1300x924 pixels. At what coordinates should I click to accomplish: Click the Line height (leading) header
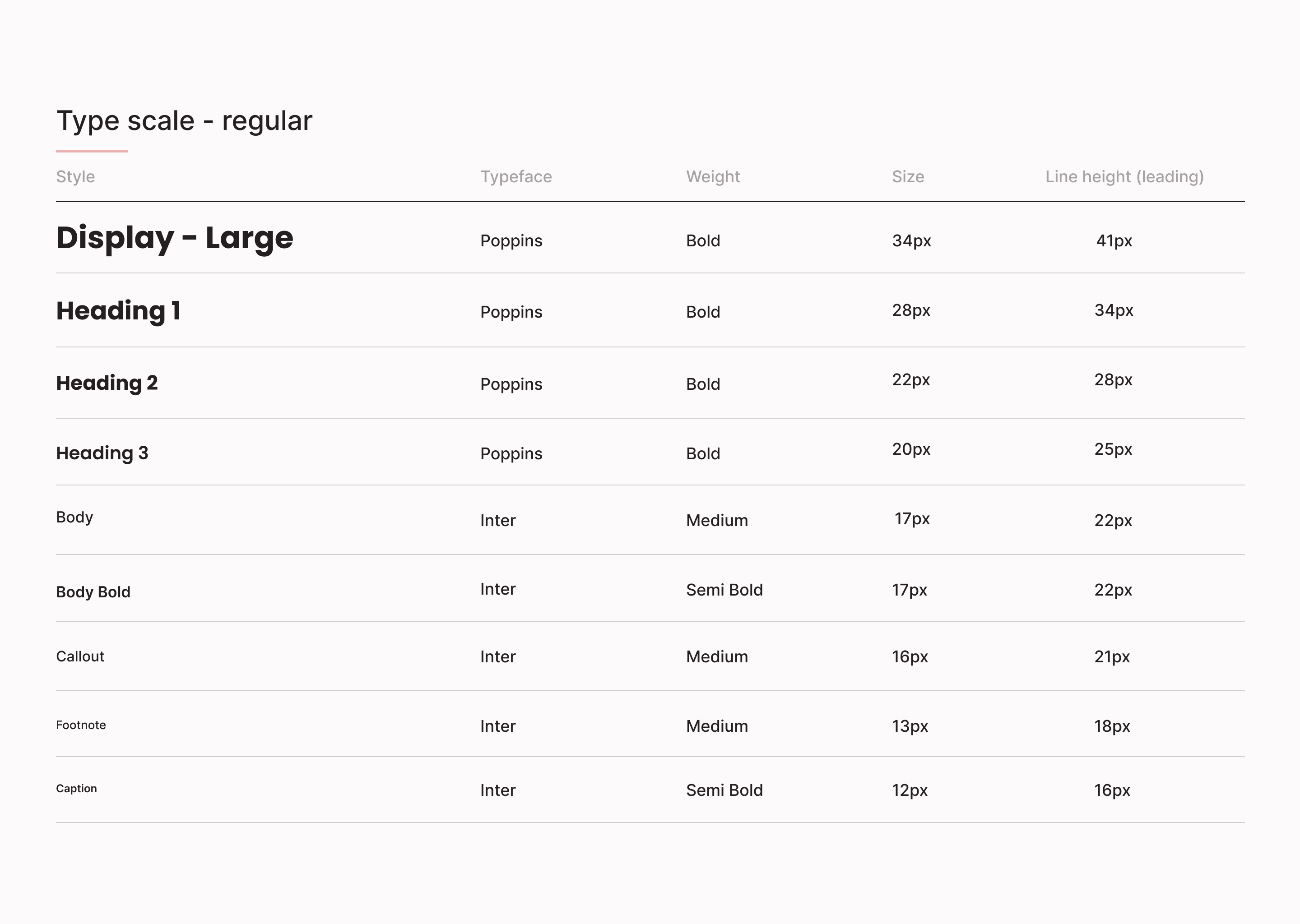point(1125,176)
